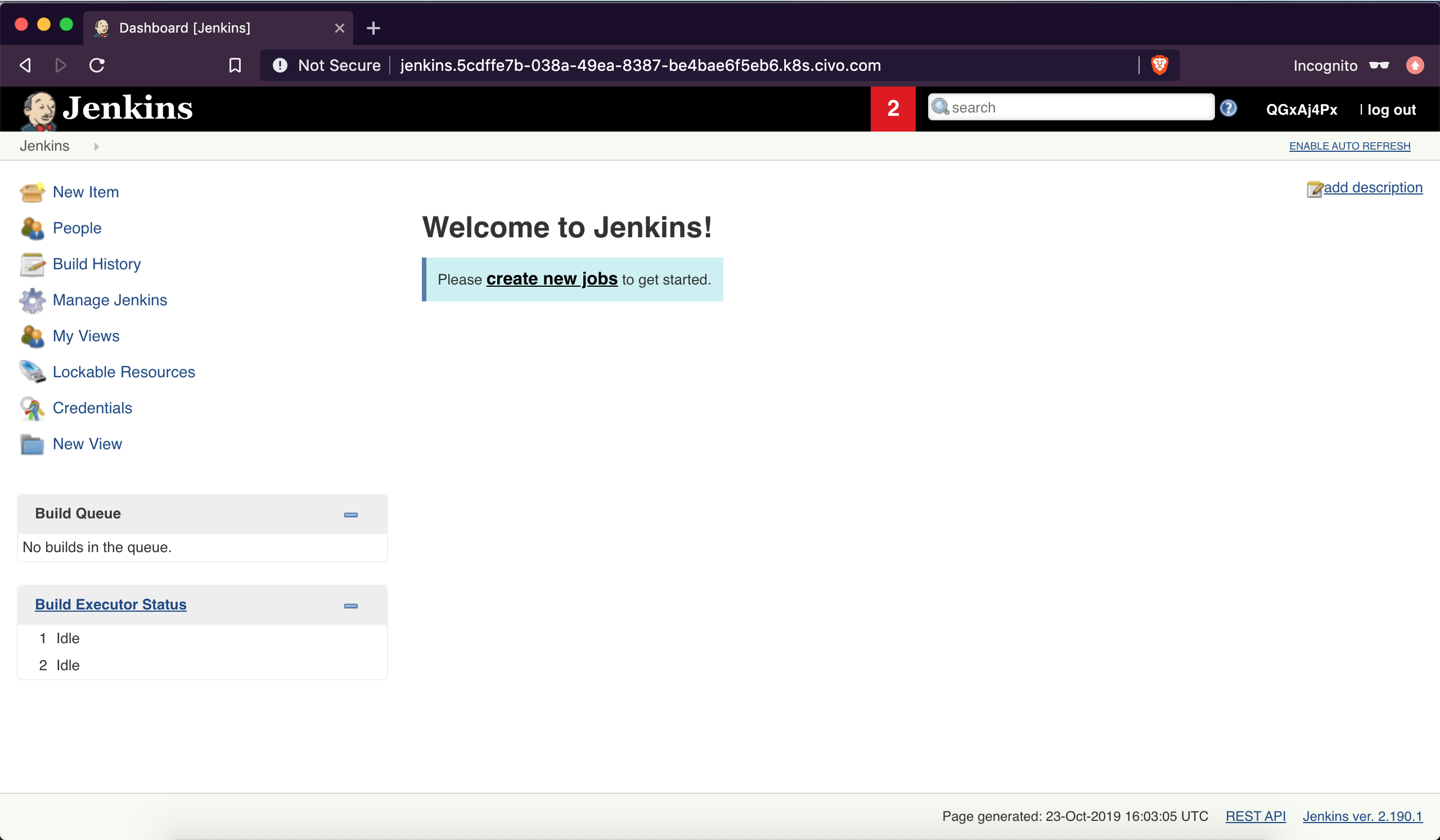Screen dimensions: 1440x840
Task: Click the 'Welcome to Jenkins!' heading
Action: pyautogui.click(x=567, y=227)
